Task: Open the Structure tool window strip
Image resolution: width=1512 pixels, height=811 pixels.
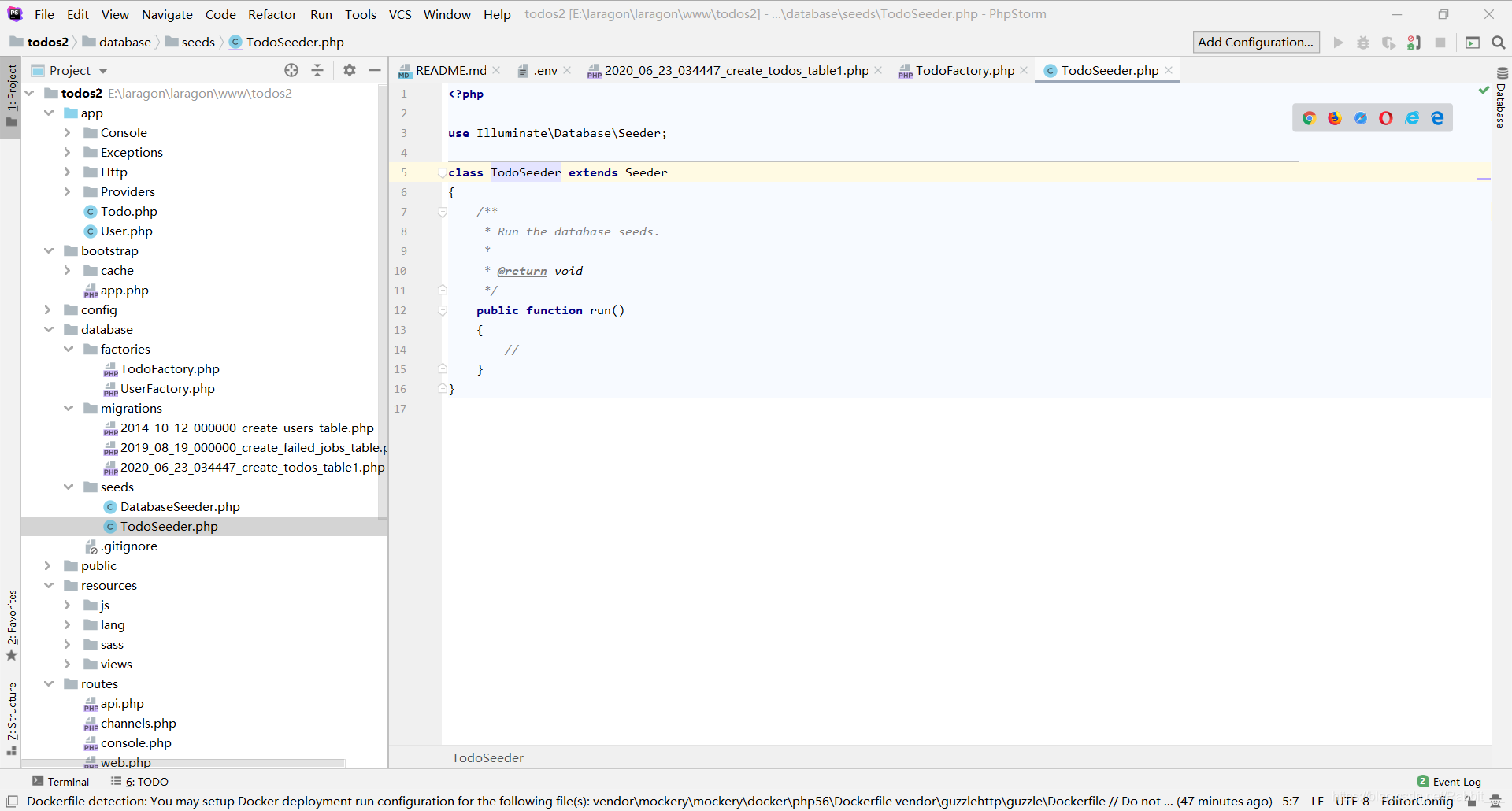Action: pyautogui.click(x=12, y=718)
